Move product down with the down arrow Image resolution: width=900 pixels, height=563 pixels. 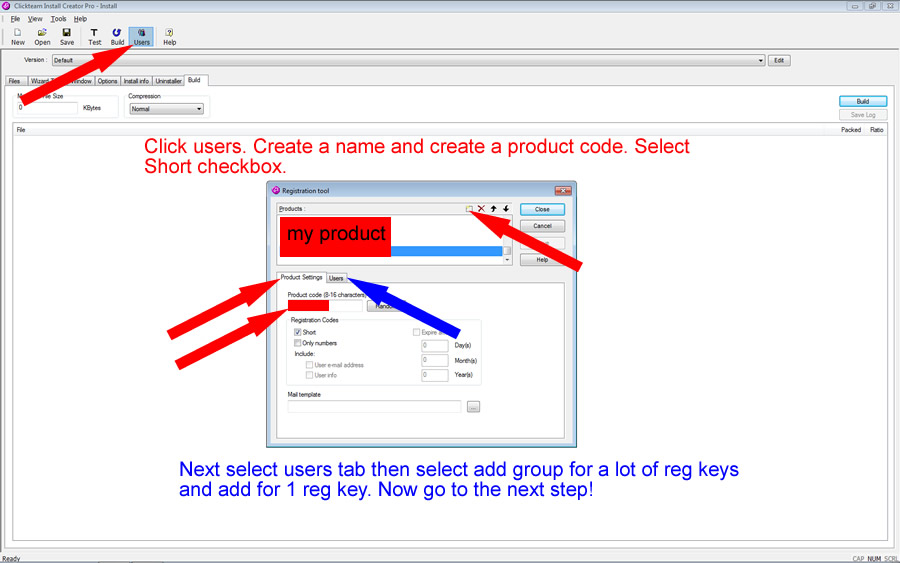click(x=505, y=209)
